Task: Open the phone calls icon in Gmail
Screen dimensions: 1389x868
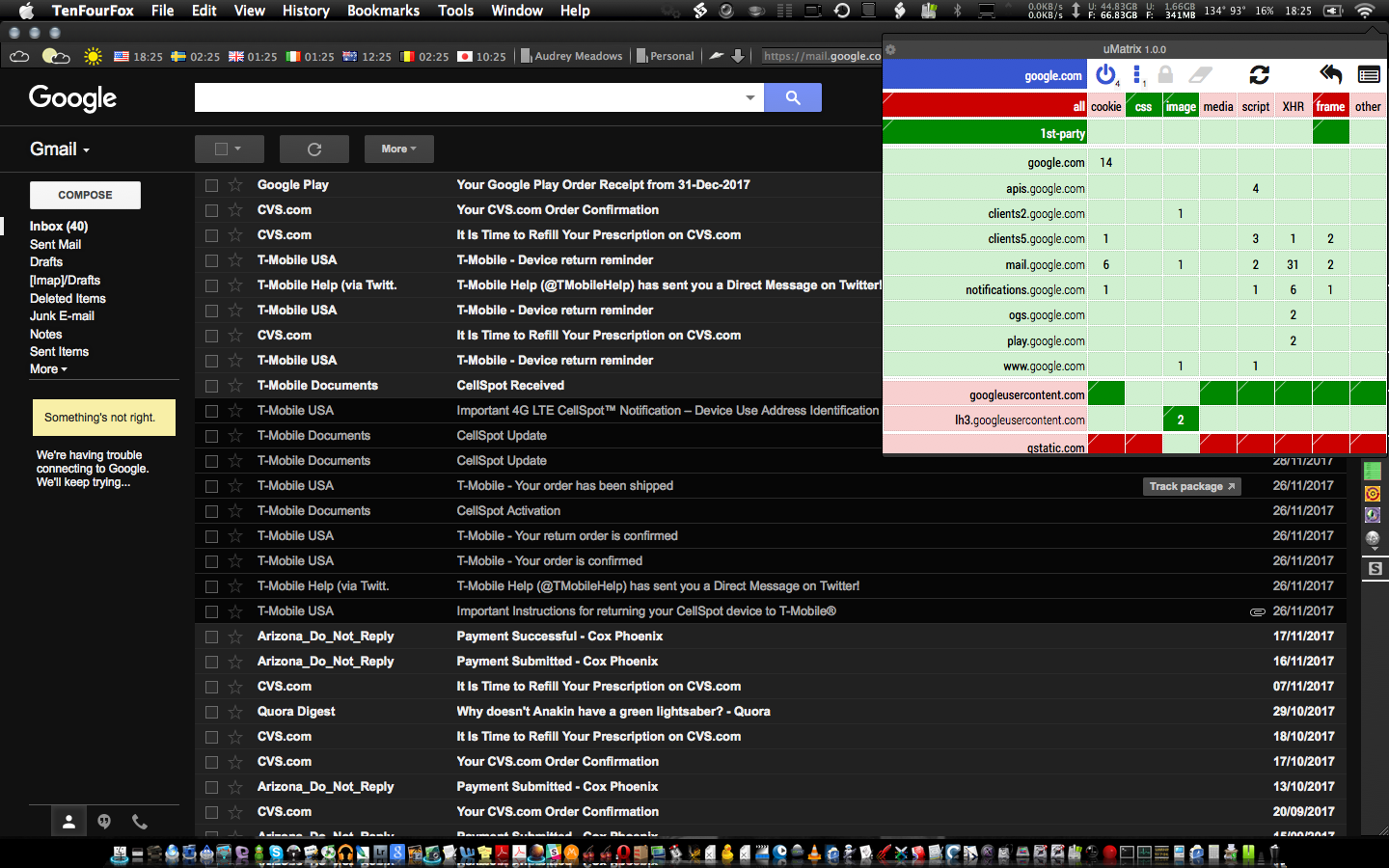Action: coord(140,822)
